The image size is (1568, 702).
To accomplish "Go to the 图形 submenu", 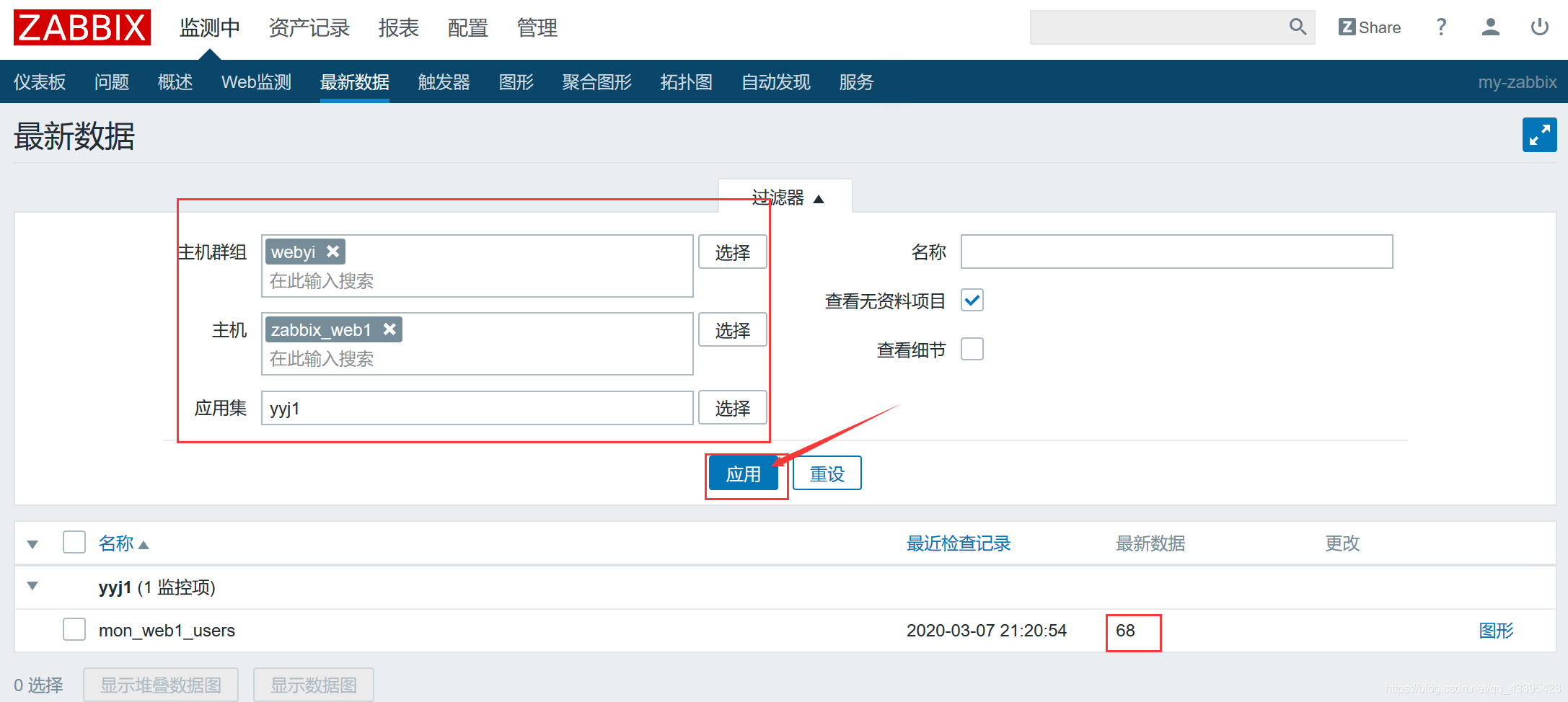I will click(516, 82).
